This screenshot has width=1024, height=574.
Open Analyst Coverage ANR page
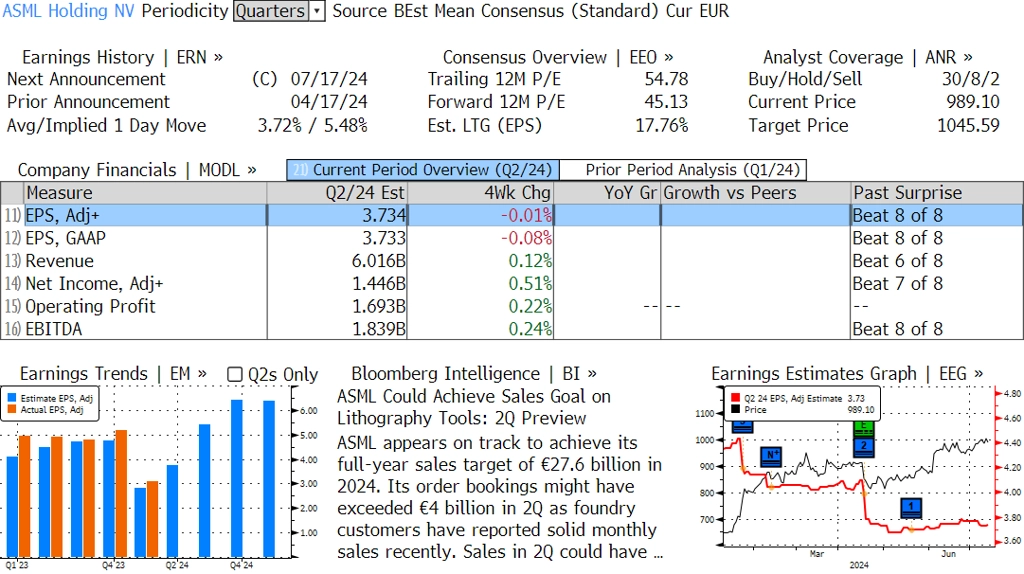click(867, 57)
